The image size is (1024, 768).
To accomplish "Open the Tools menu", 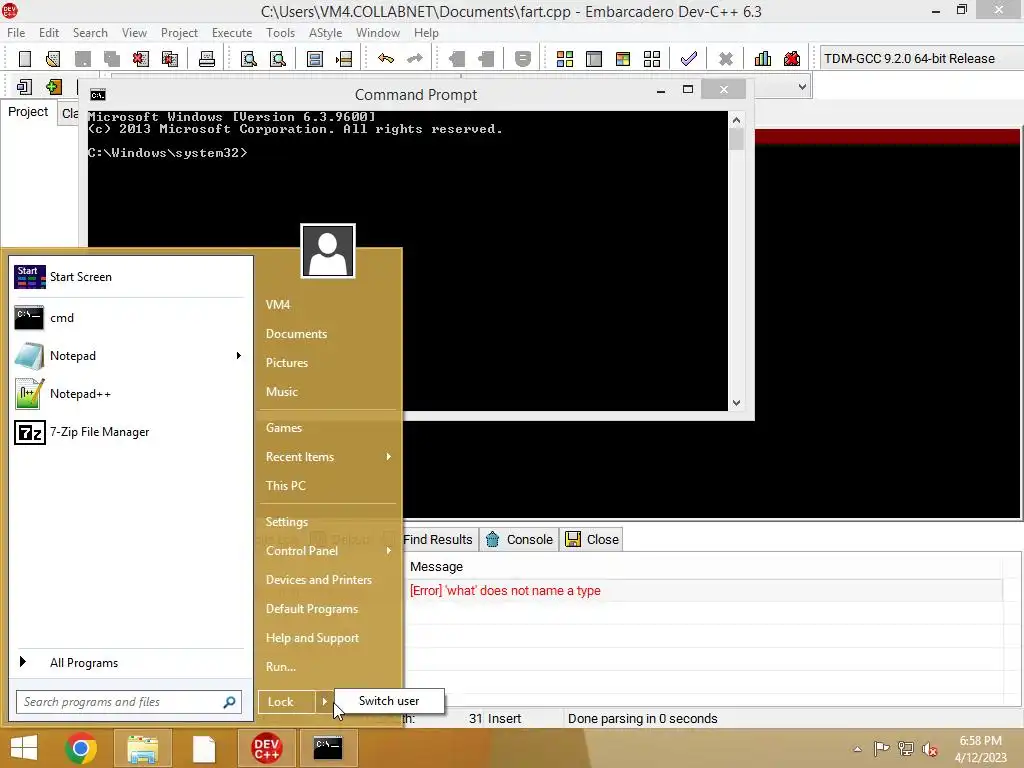I will point(280,33).
